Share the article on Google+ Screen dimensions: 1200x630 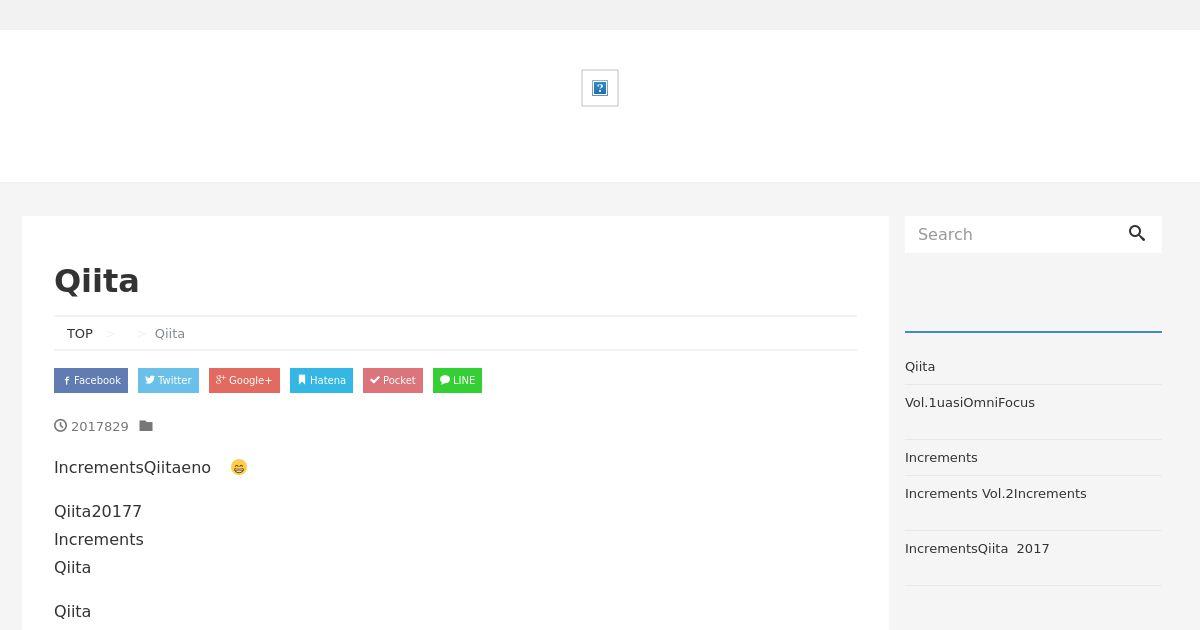[244, 380]
